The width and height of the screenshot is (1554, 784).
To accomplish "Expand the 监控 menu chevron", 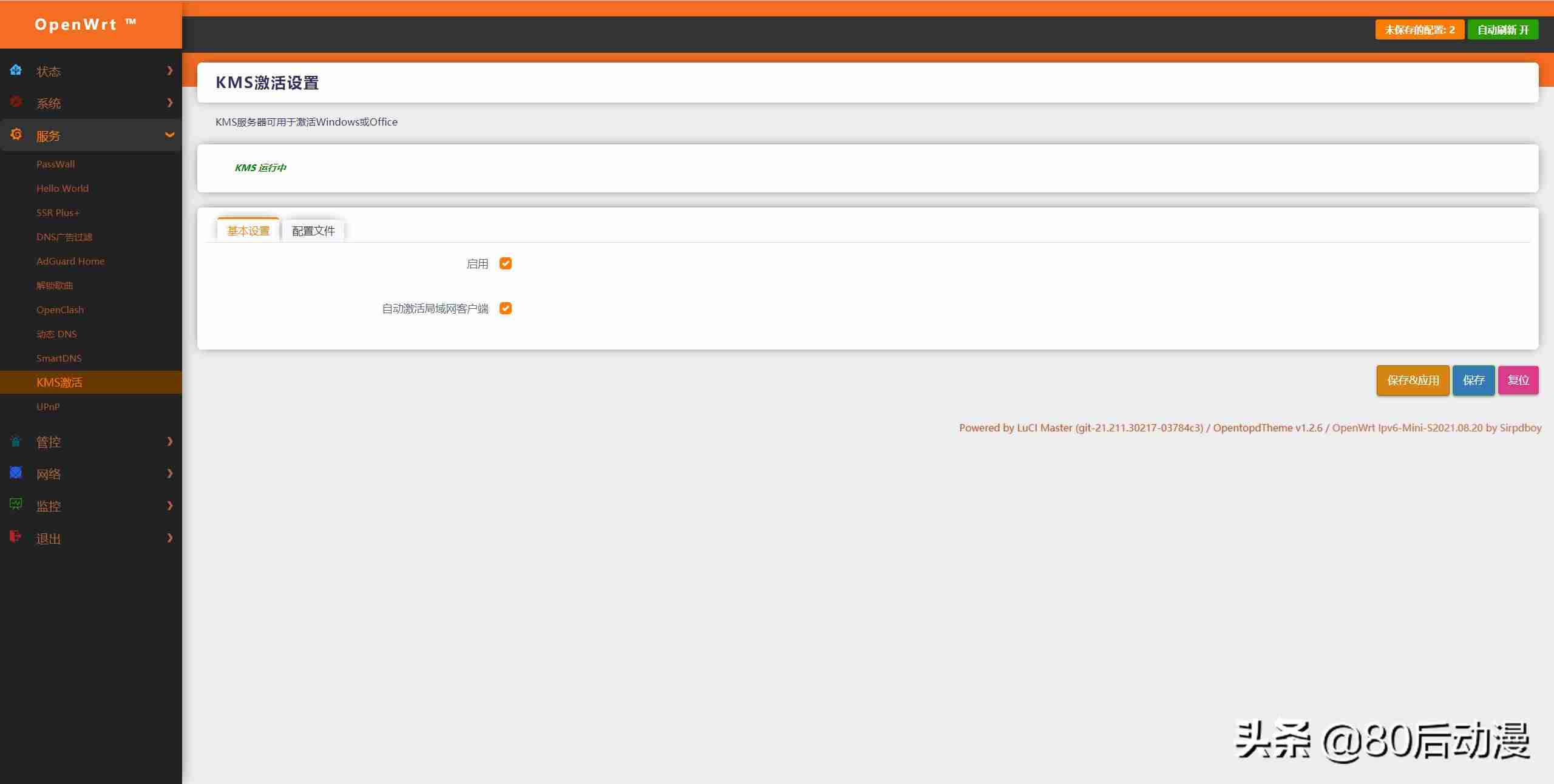I will tap(169, 505).
